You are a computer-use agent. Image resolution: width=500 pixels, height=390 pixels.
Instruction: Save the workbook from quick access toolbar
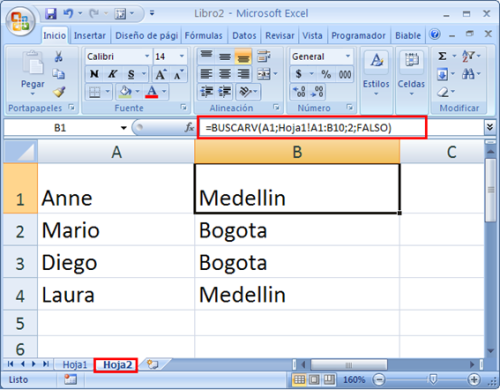tap(51, 13)
